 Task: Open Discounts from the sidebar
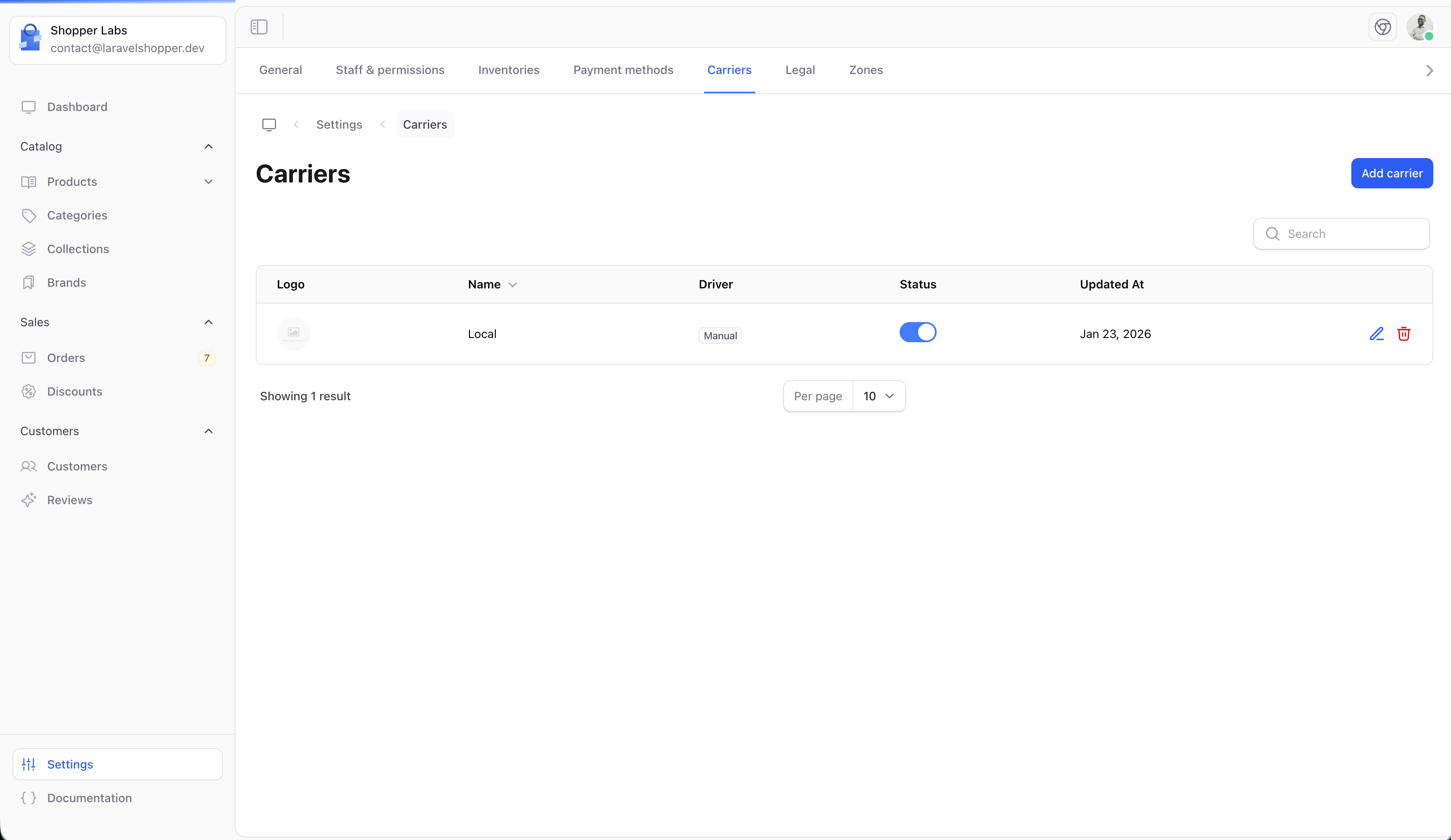pos(75,391)
